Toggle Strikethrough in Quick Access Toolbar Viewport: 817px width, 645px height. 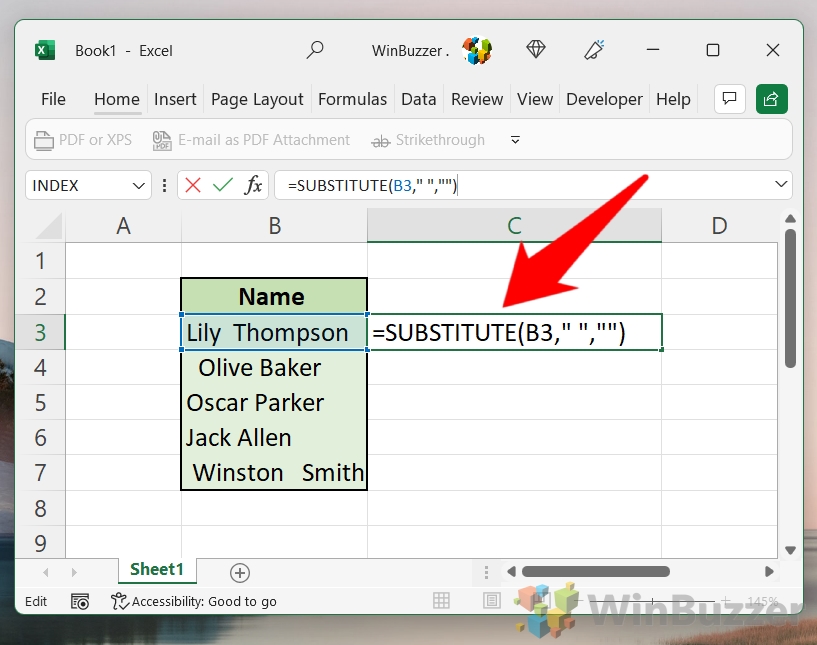coord(428,140)
